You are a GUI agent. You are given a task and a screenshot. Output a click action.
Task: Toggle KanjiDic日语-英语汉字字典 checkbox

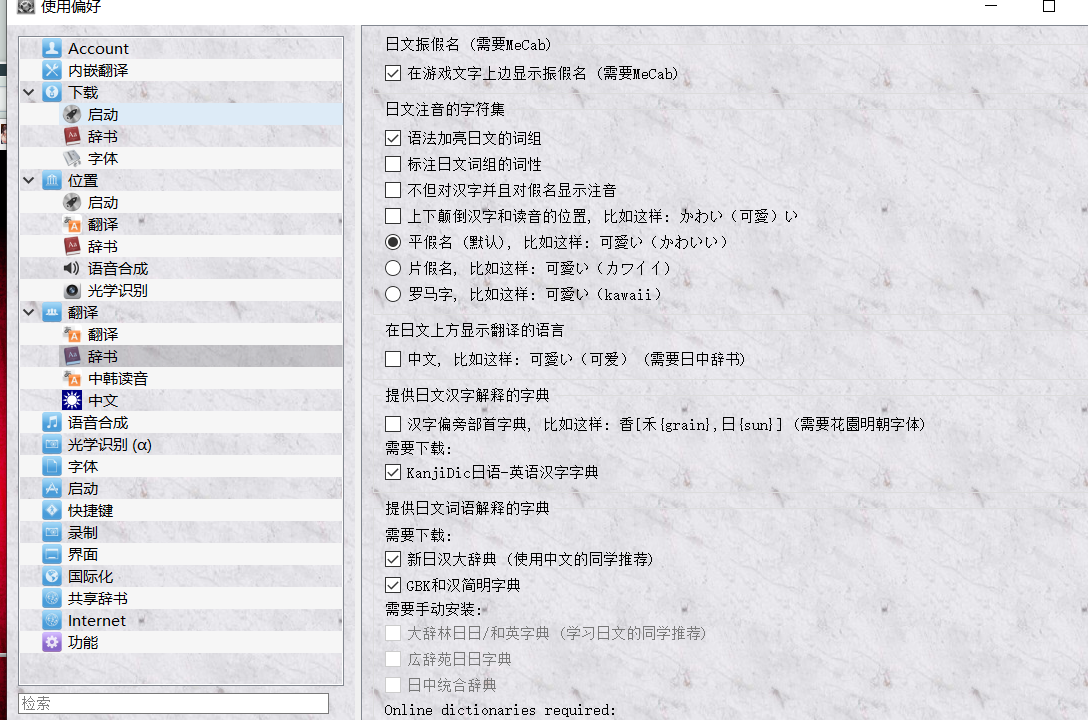tap(393, 472)
